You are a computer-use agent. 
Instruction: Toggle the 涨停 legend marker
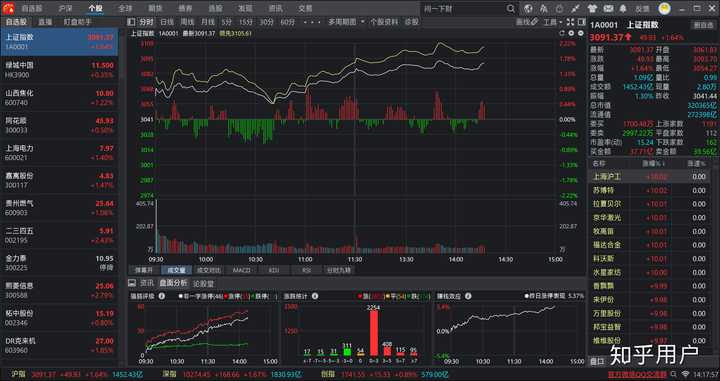[x=225, y=297]
